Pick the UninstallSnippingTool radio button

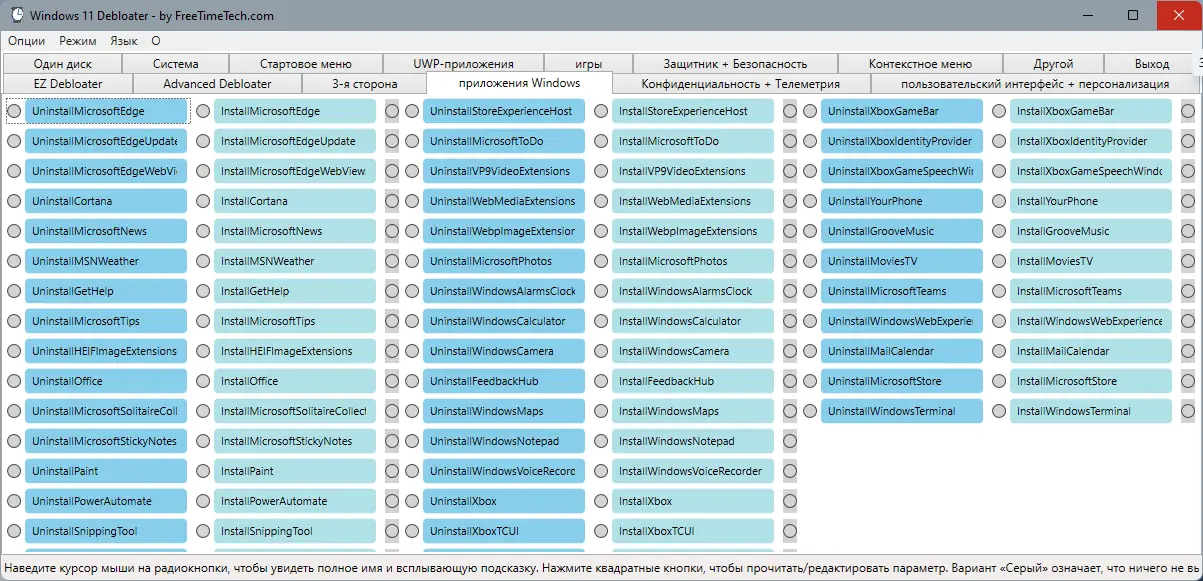[x=14, y=531]
